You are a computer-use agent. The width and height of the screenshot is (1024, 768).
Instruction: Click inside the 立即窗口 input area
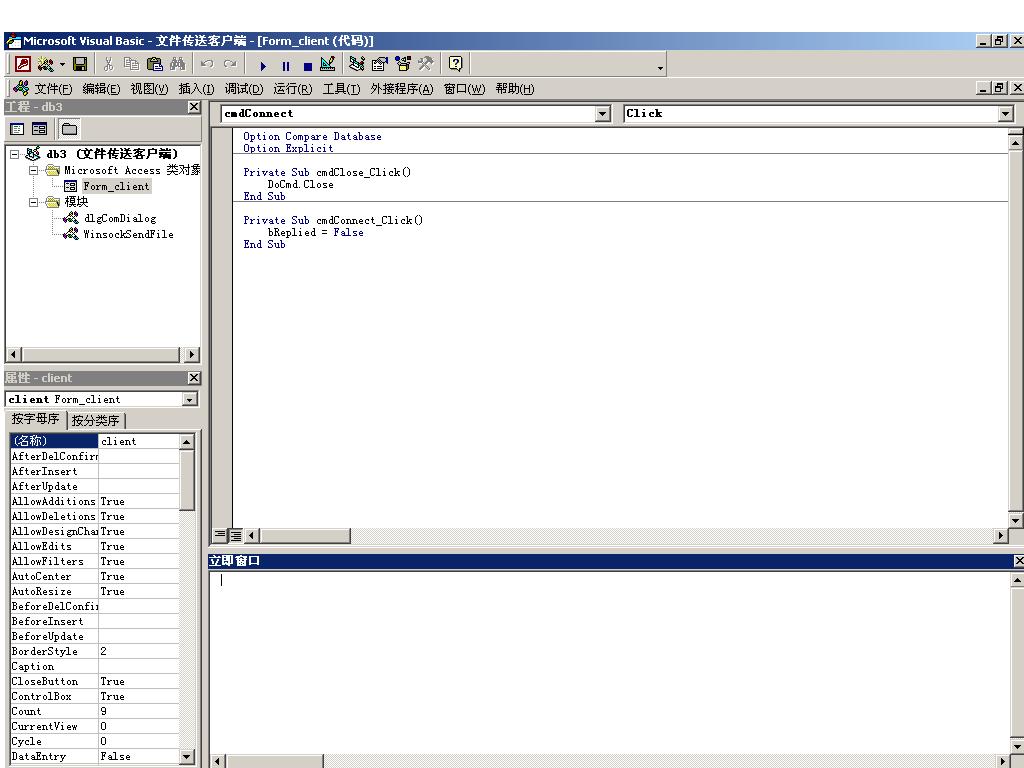tap(611, 663)
